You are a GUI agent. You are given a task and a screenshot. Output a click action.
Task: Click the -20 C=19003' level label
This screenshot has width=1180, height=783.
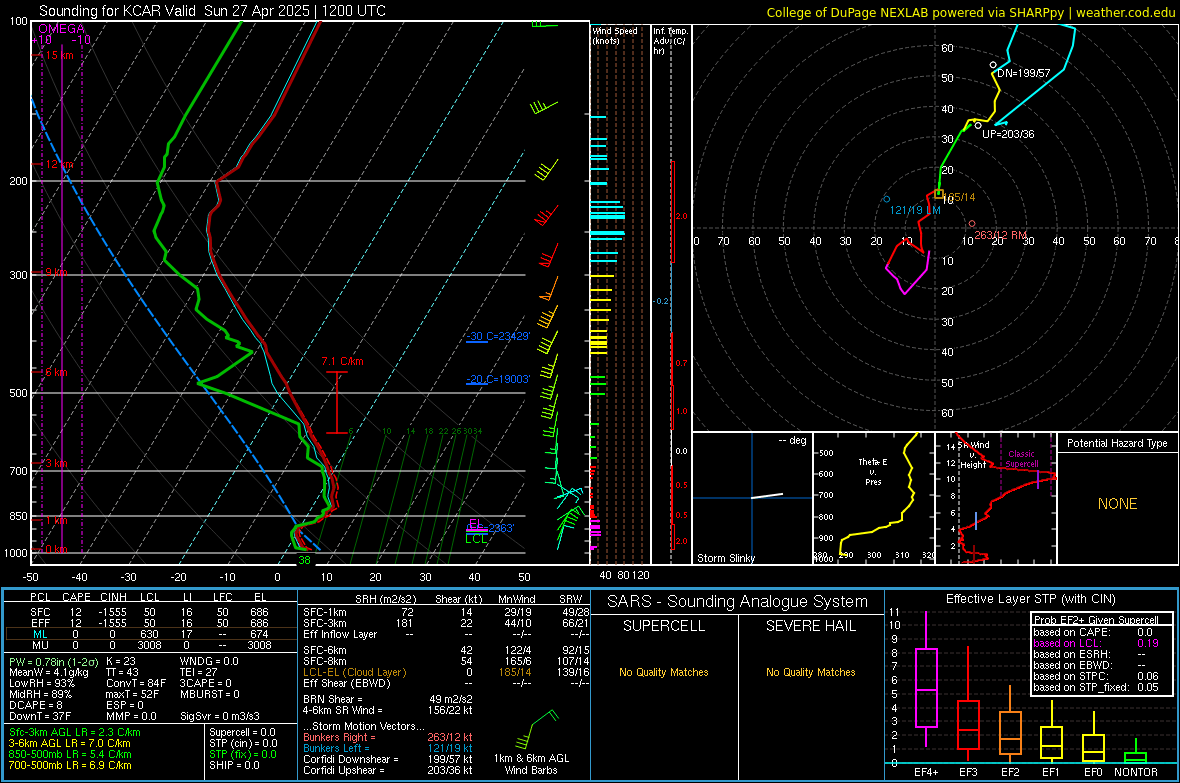(x=497, y=379)
